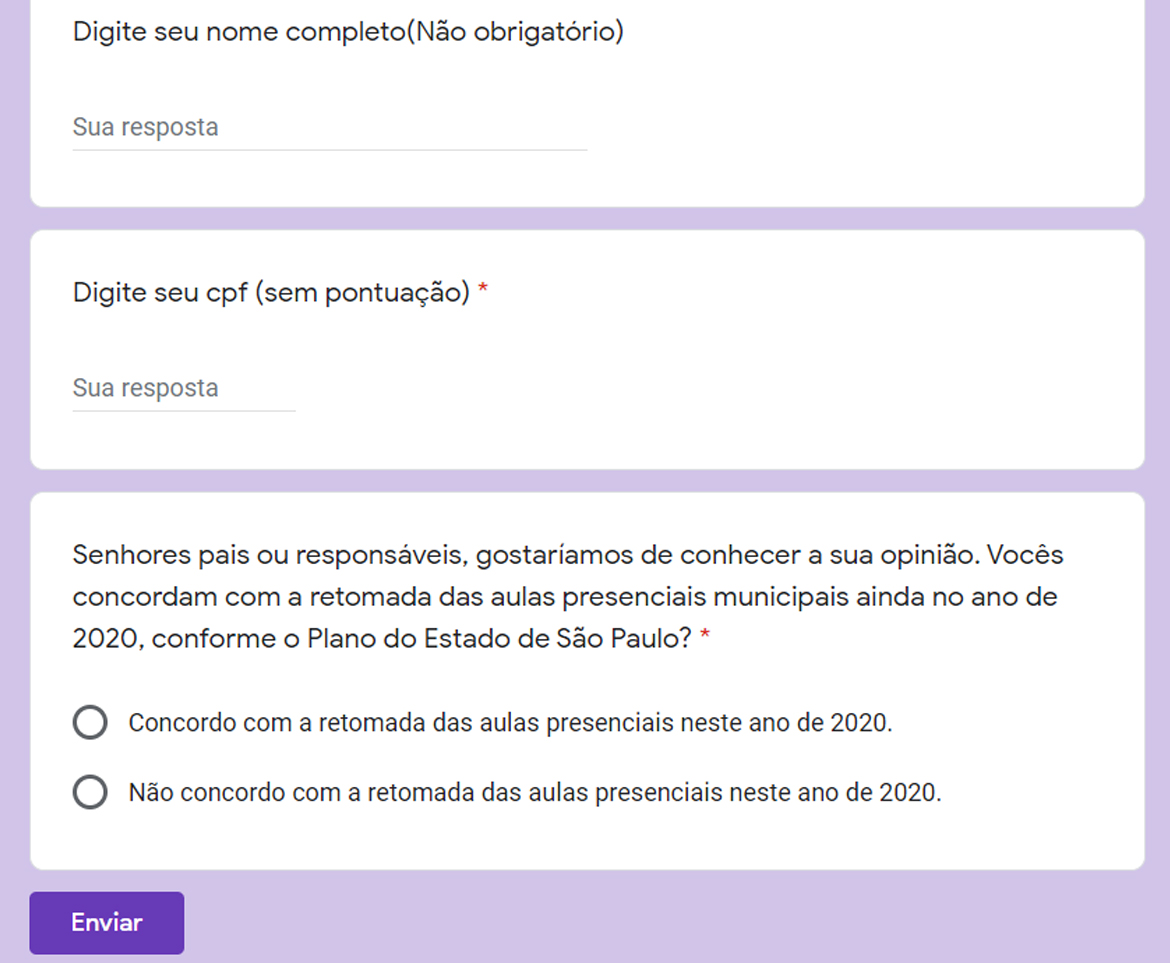1170x963 pixels.
Task: Click the word 'Enviar' on the purple button
Action: point(107,922)
